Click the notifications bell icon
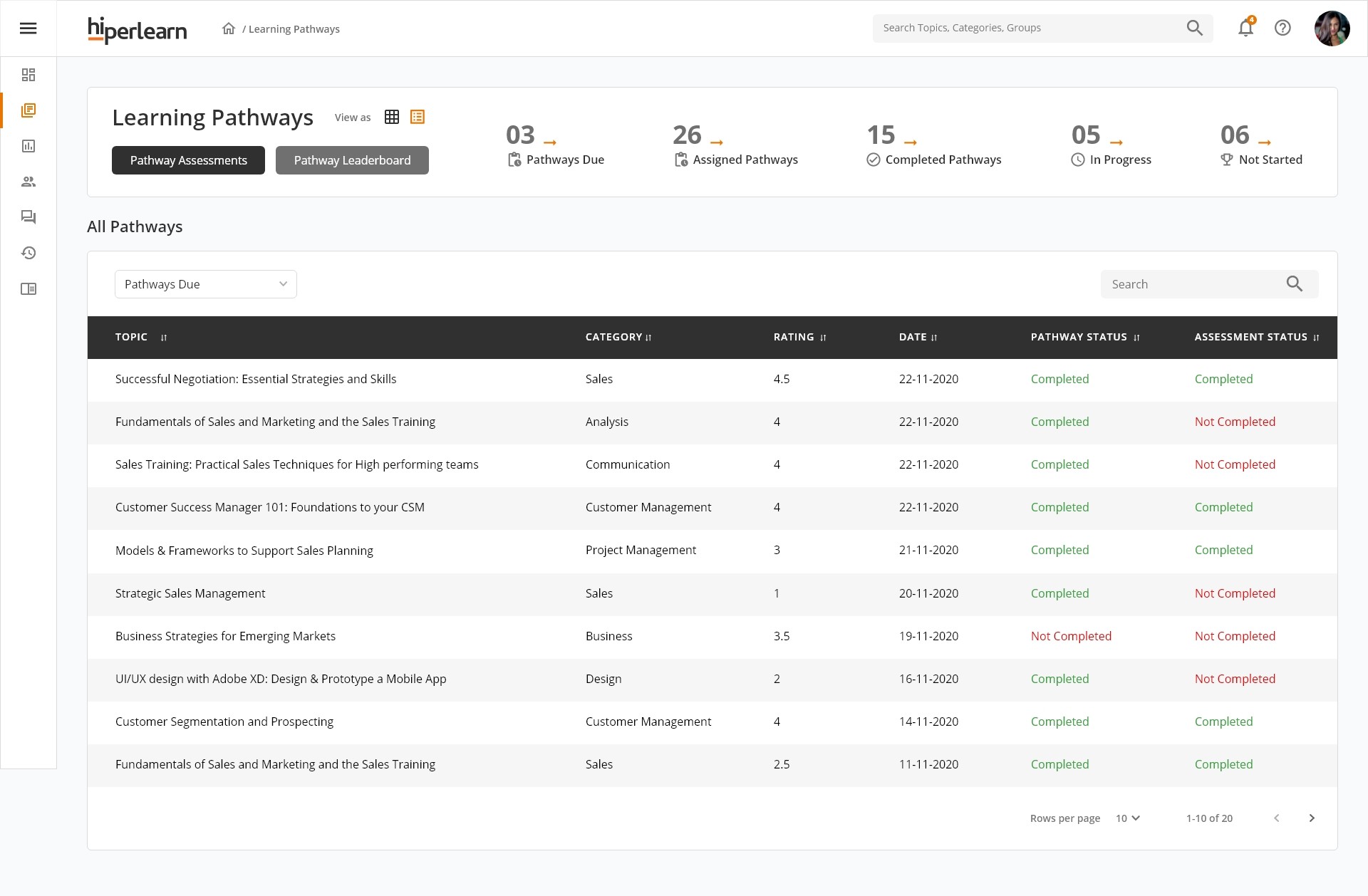The image size is (1368, 896). (1245, 28)
